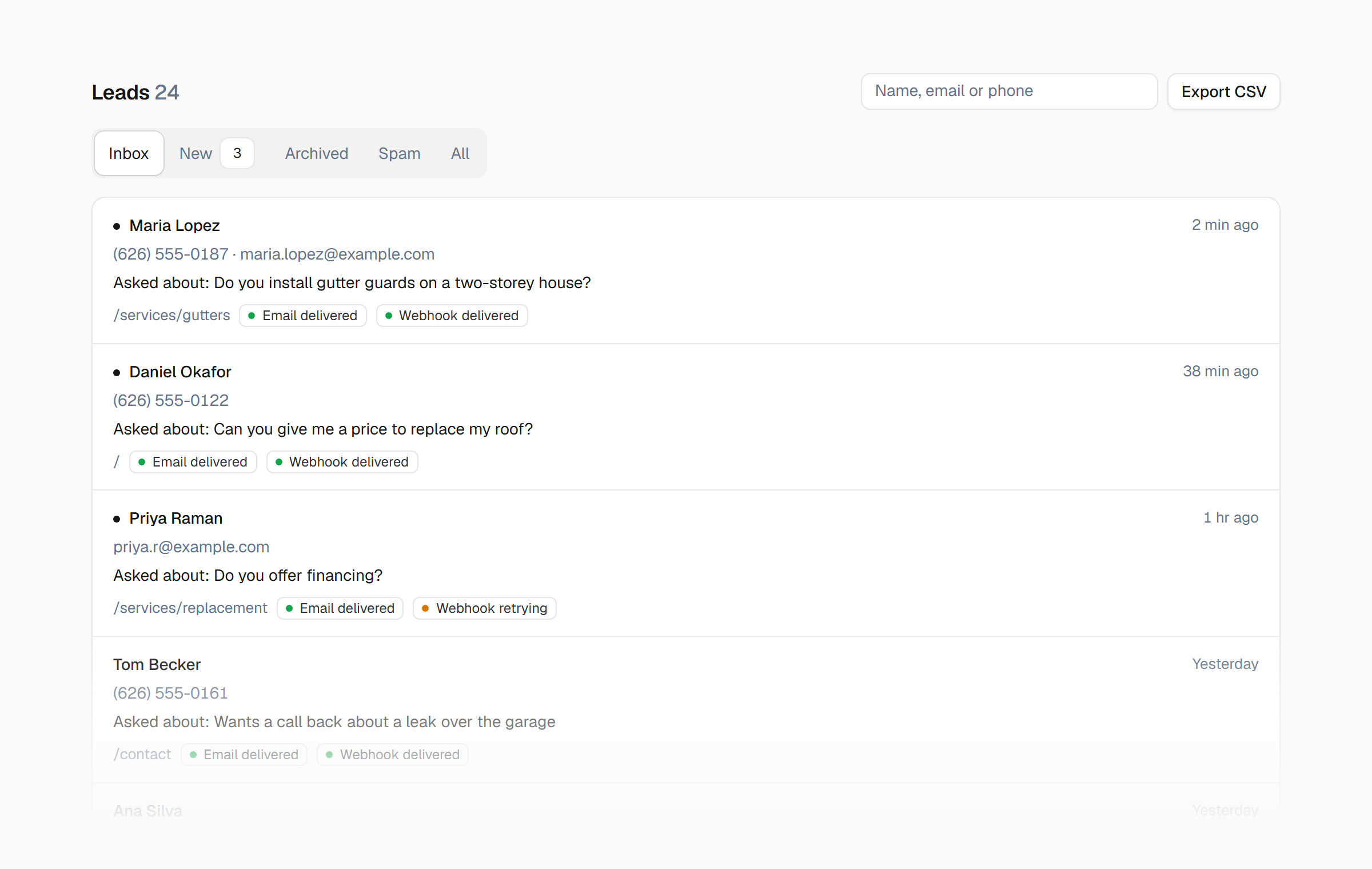Click the phone number (626) 555-0161
This screenshot has height=869, width=1372.
[x=170, y=693]
